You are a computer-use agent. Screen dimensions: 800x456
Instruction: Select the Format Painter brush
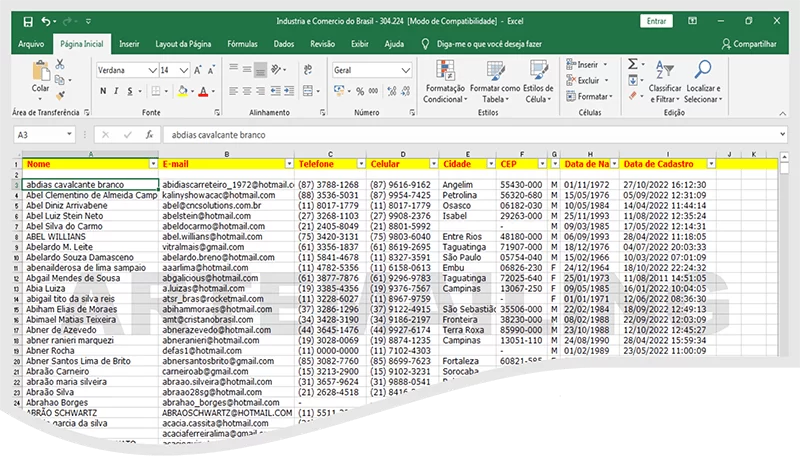tap(60, 95)
